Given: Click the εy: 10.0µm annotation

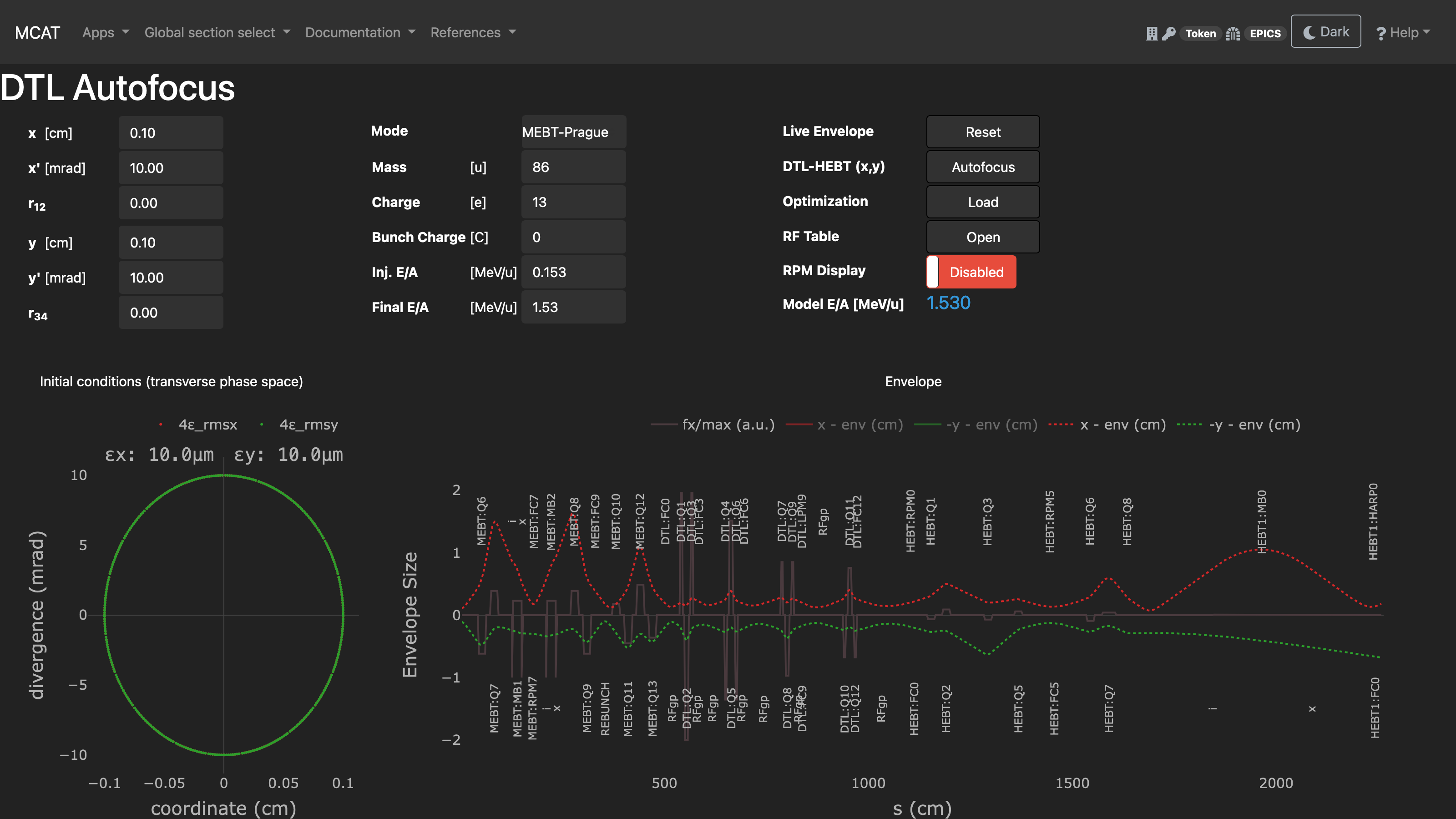Looking at the screenshot, I should pos(289,455).
